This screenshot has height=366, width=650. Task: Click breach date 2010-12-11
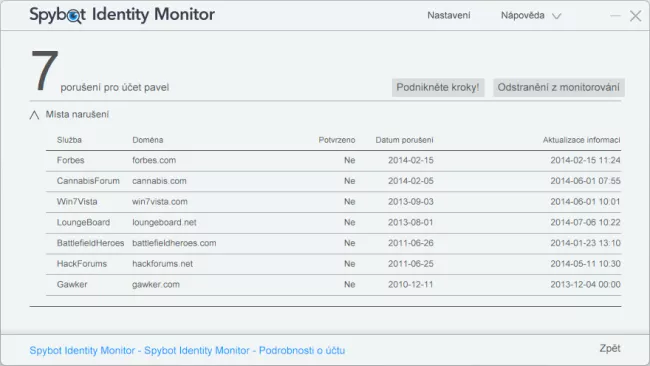[x=410, y=285]
